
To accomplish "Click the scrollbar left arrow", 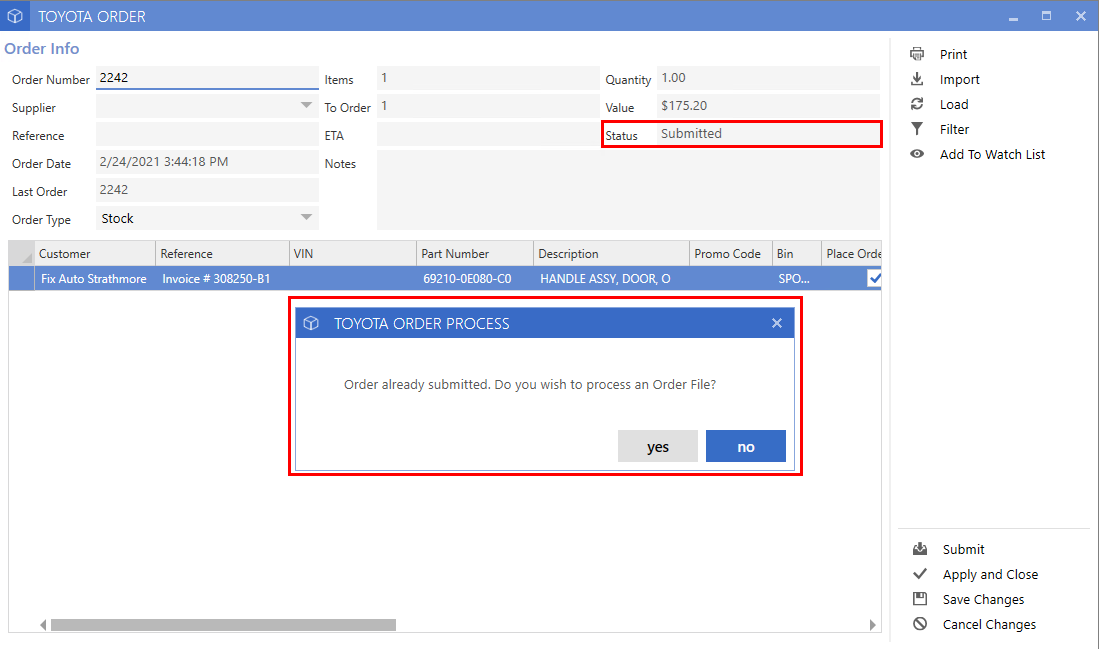I will (43, 624).
